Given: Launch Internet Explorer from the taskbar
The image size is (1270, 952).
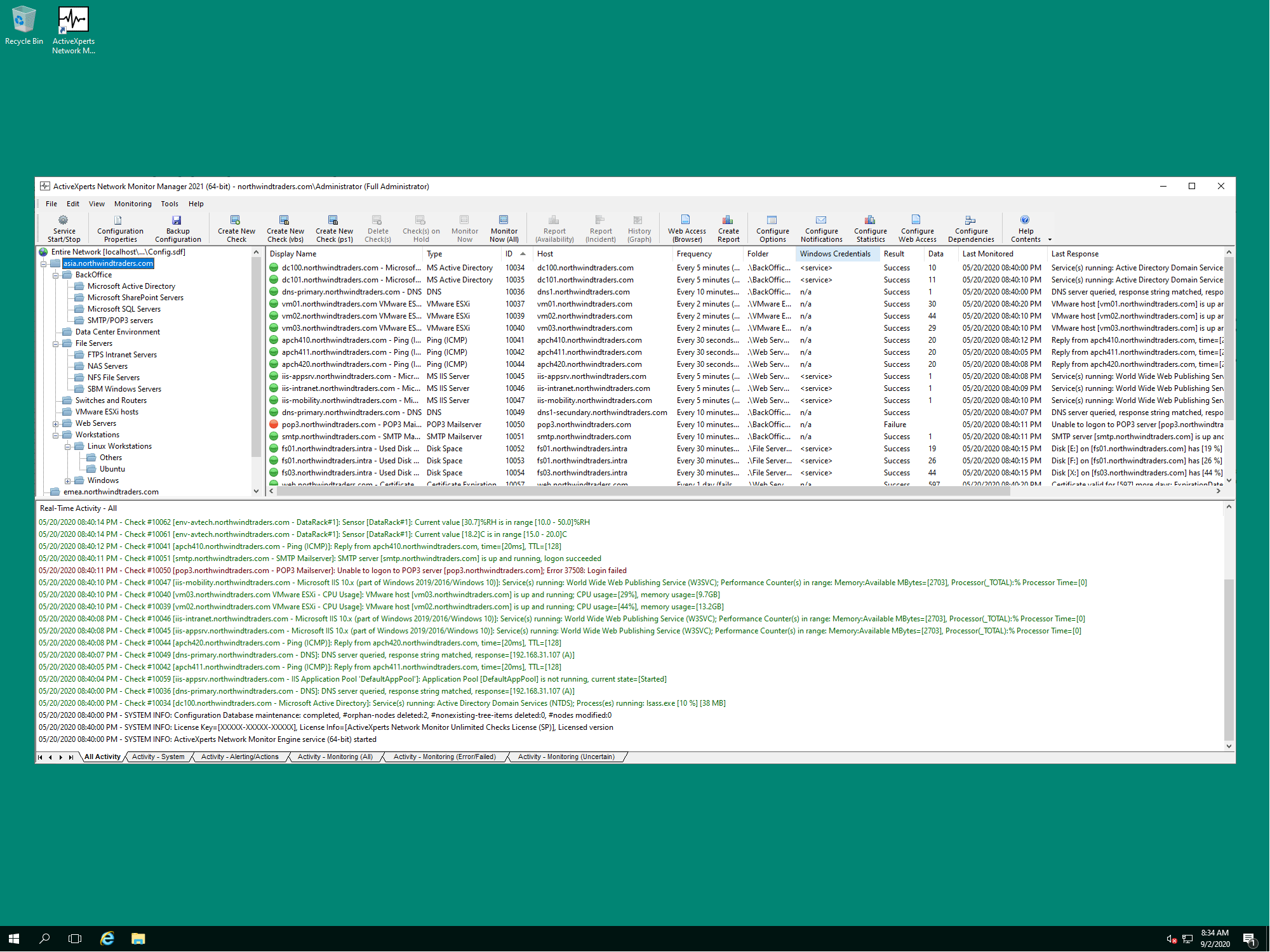Looking at the screenshot, I should coord(107,938).
